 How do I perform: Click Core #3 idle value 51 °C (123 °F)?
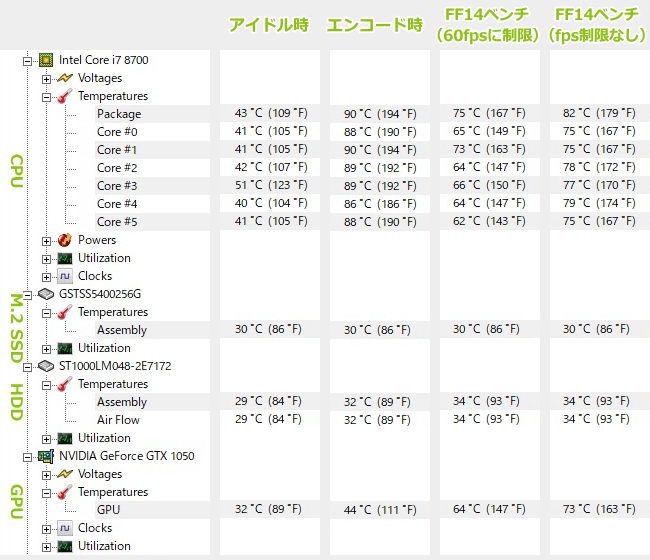click(271, 185)
